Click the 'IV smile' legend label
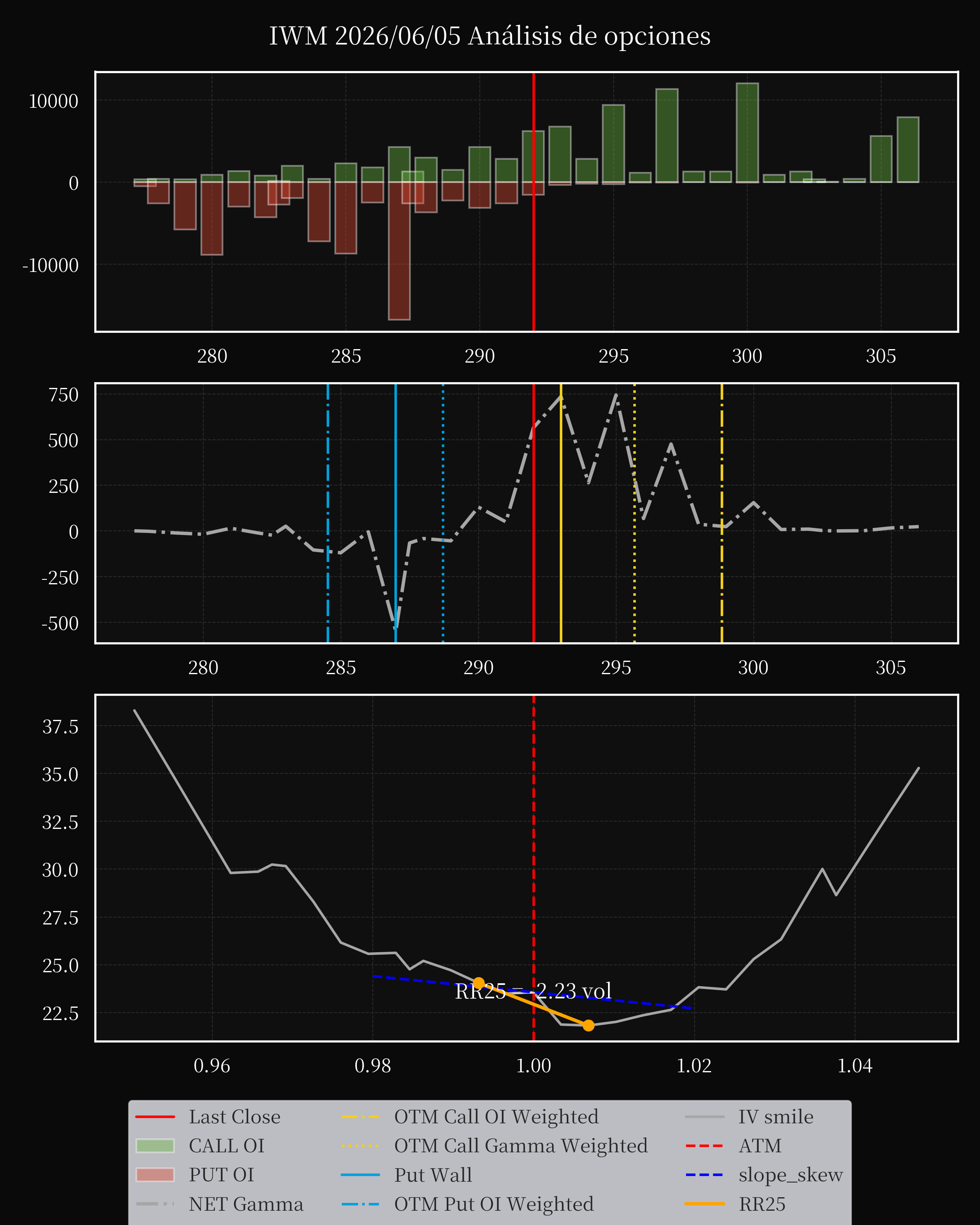The height and width of the screenshot is (1225, 980). 776,1116
